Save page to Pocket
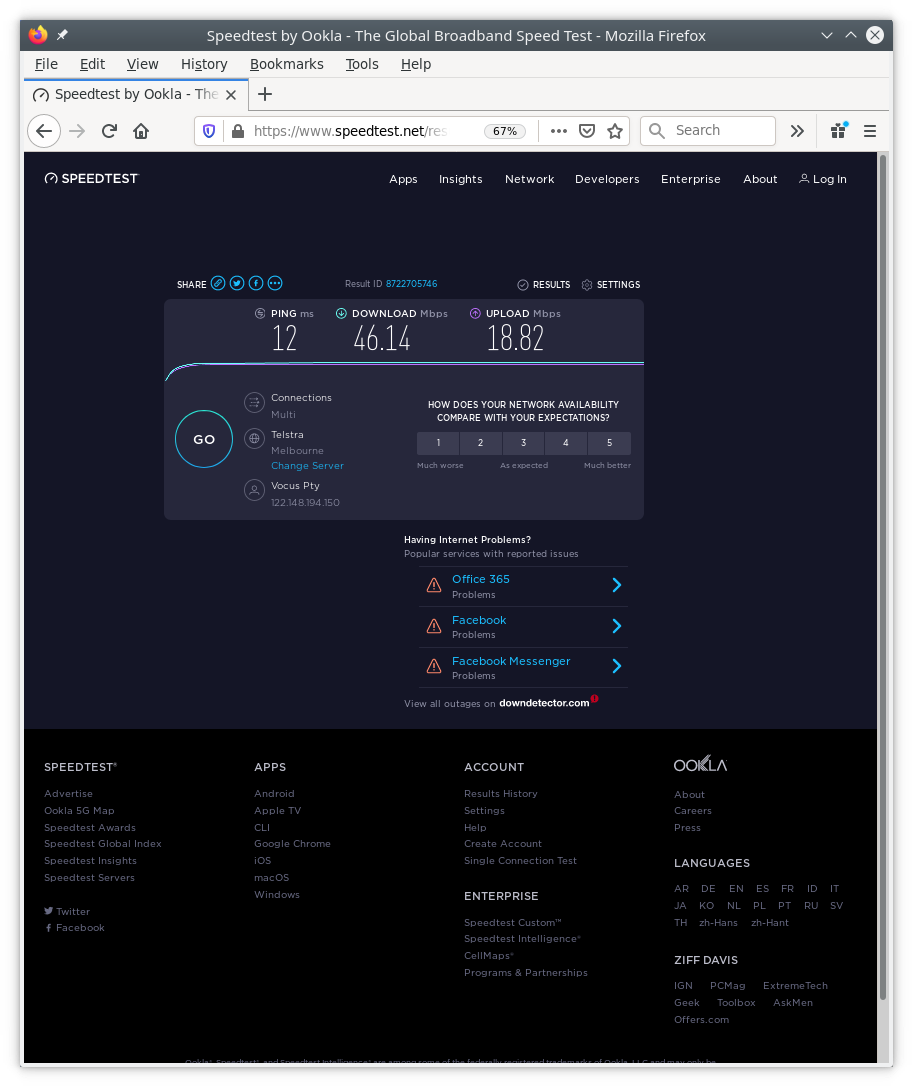This screenshot has height=1087, width=913. (586, 131)
